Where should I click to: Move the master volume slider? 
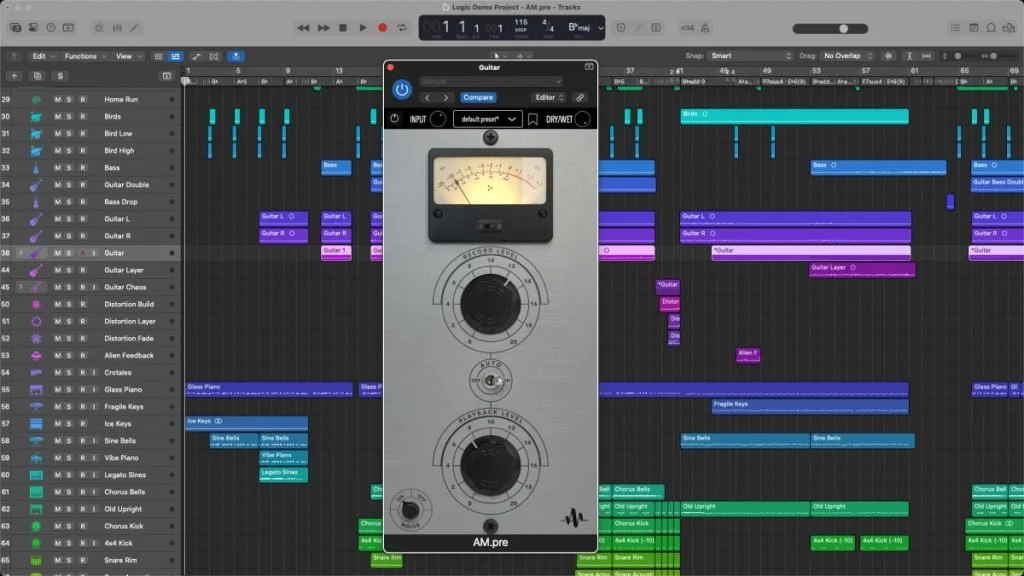(844, 29)
